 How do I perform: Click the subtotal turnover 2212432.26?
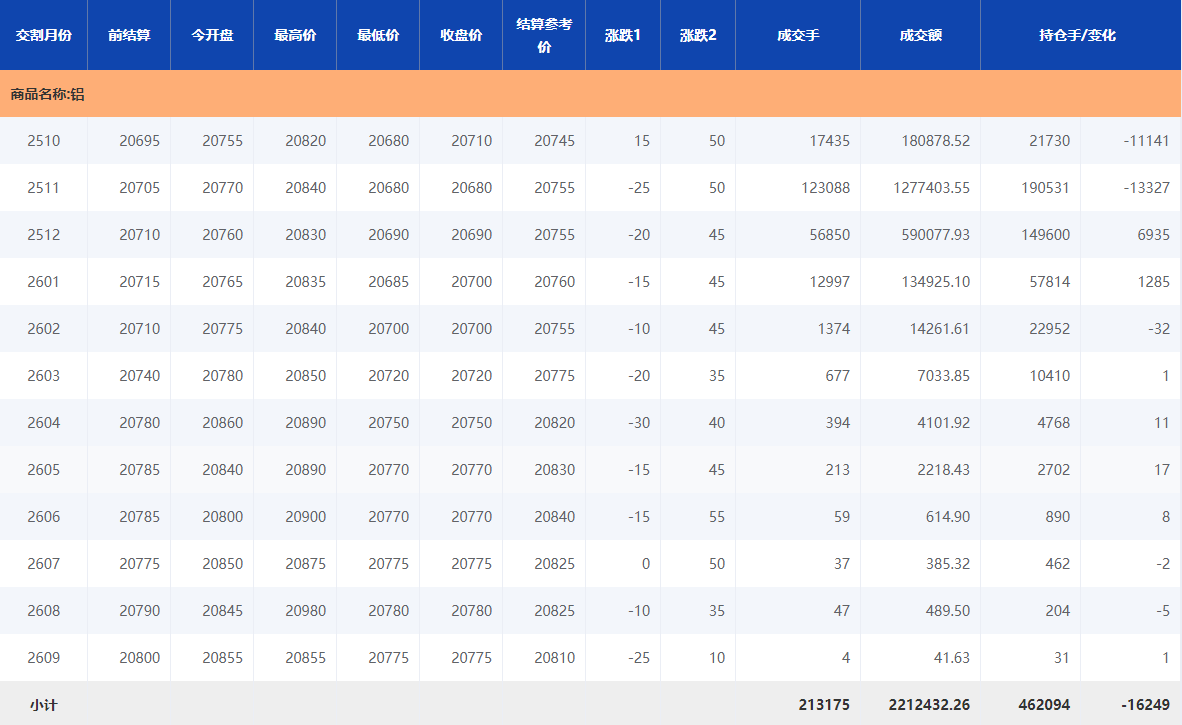point(928,705)
